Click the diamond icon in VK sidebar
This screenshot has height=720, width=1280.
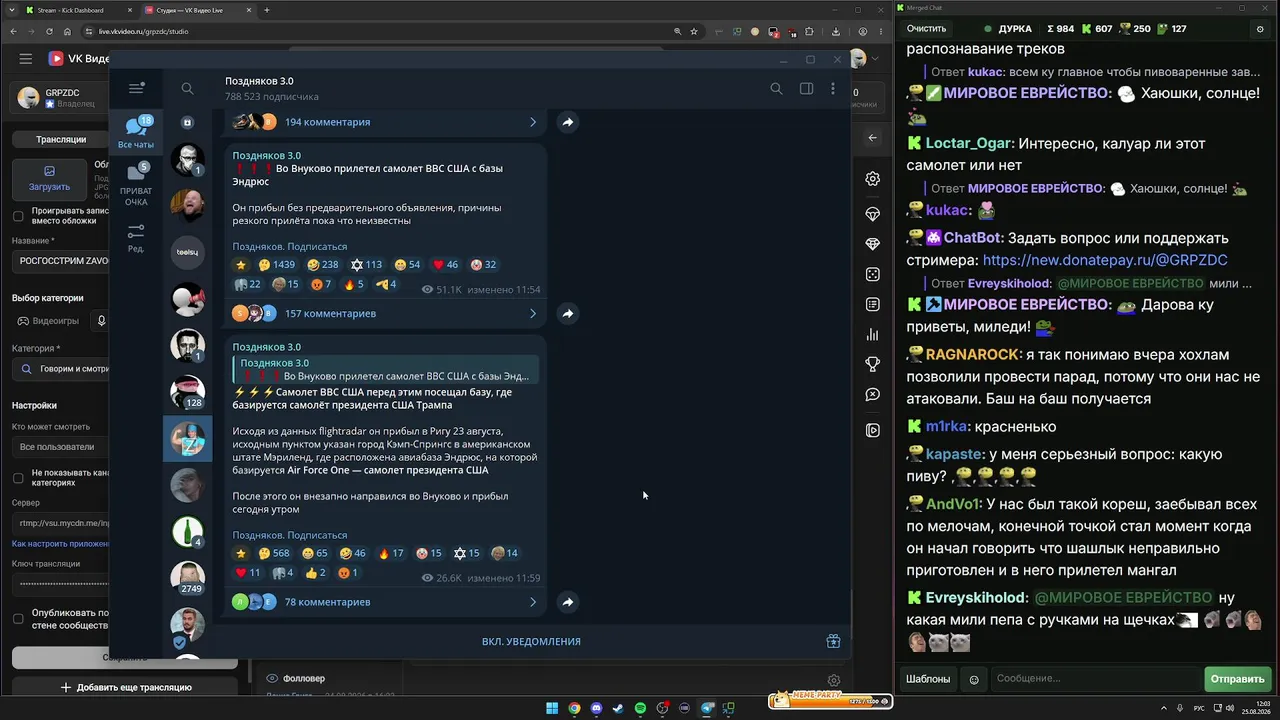(x=873, y=244)
